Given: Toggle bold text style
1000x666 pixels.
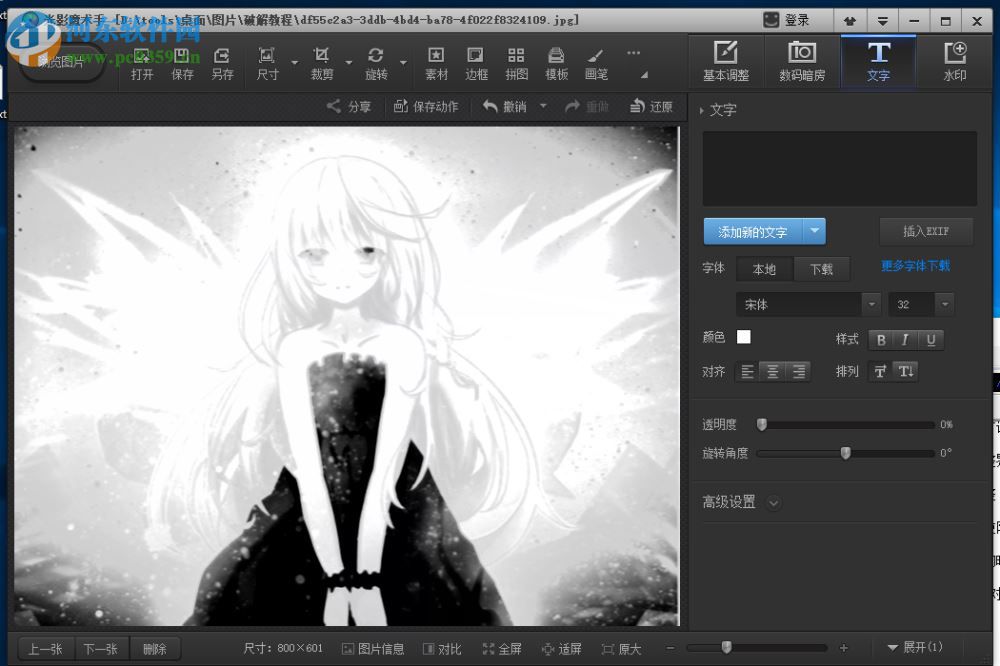Looking at the screenshot, I should (x=880, y=340).
